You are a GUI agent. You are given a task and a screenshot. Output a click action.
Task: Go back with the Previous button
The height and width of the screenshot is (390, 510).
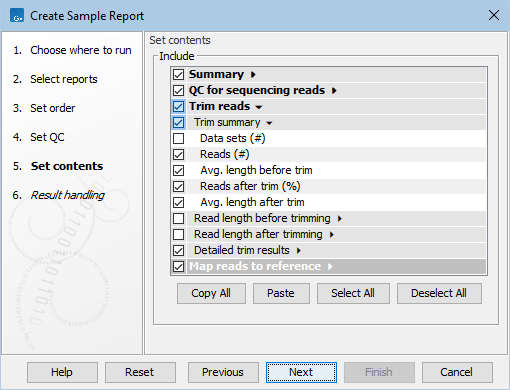(x=223, y=372)
